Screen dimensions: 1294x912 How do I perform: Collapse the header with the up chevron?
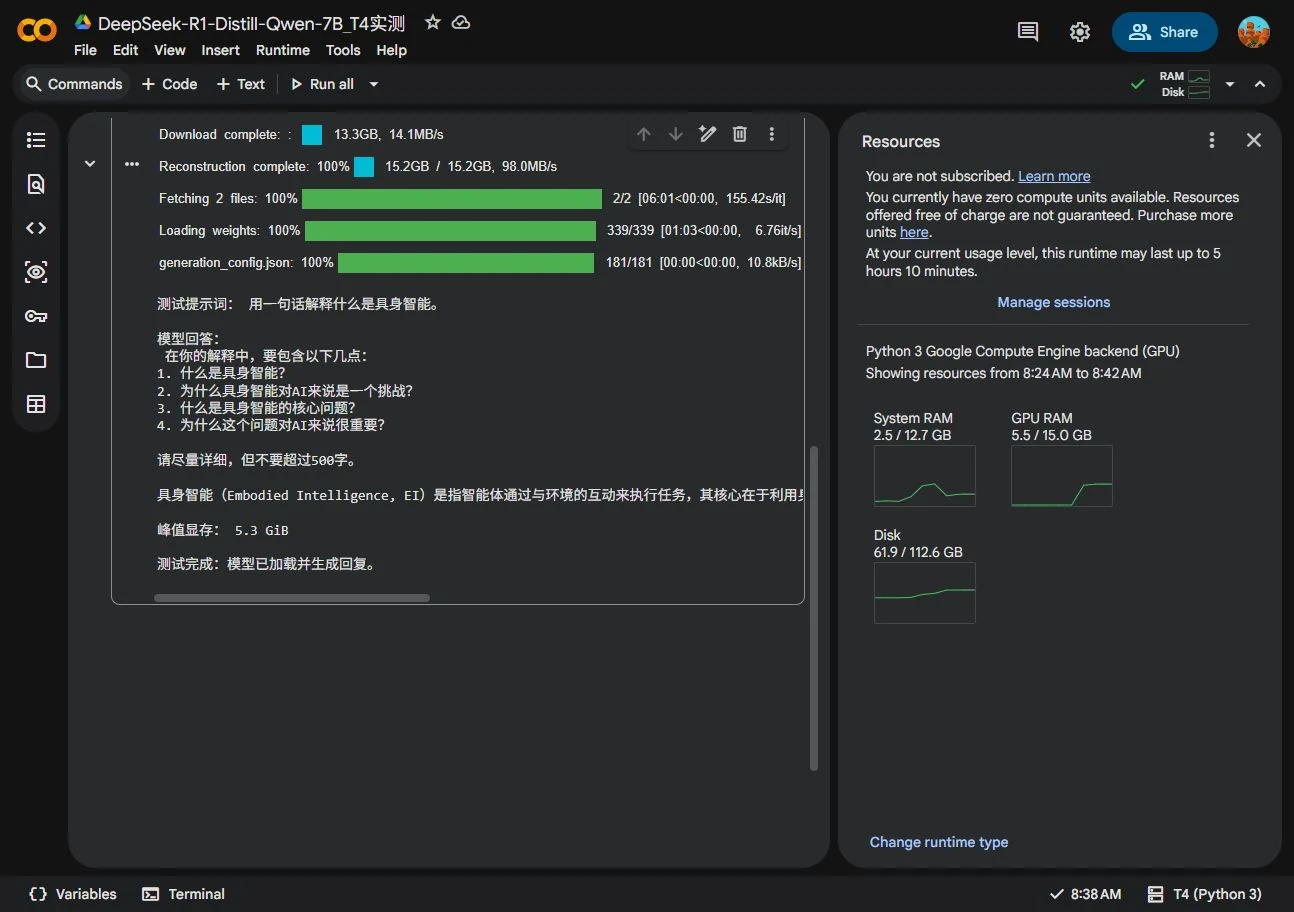coord(1260,84)
